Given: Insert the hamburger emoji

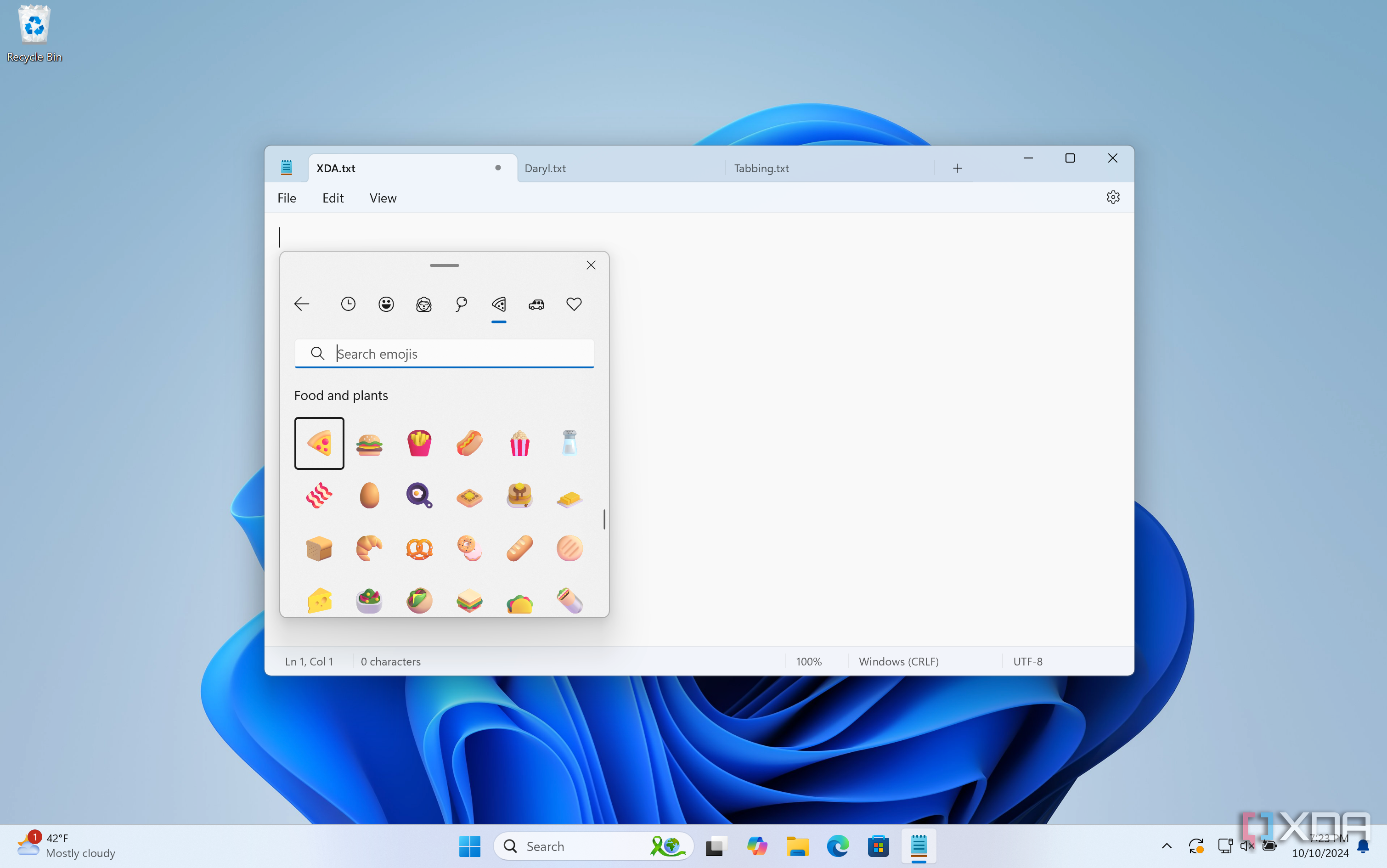Looking at the screenshot, I should click(369, 443).
